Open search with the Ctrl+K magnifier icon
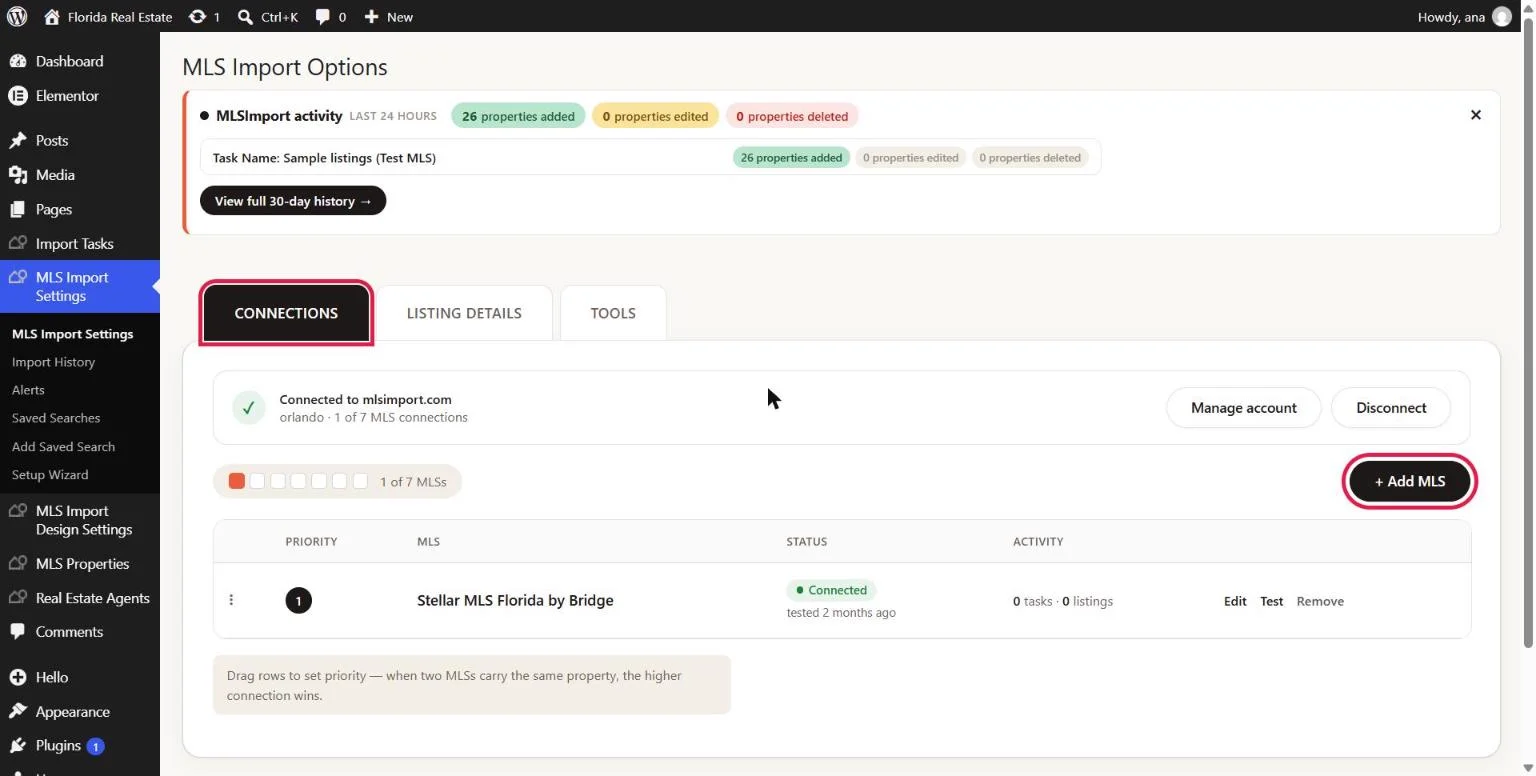The width and height of the screenshot is (1536, 776). click(x=246, y=17)
